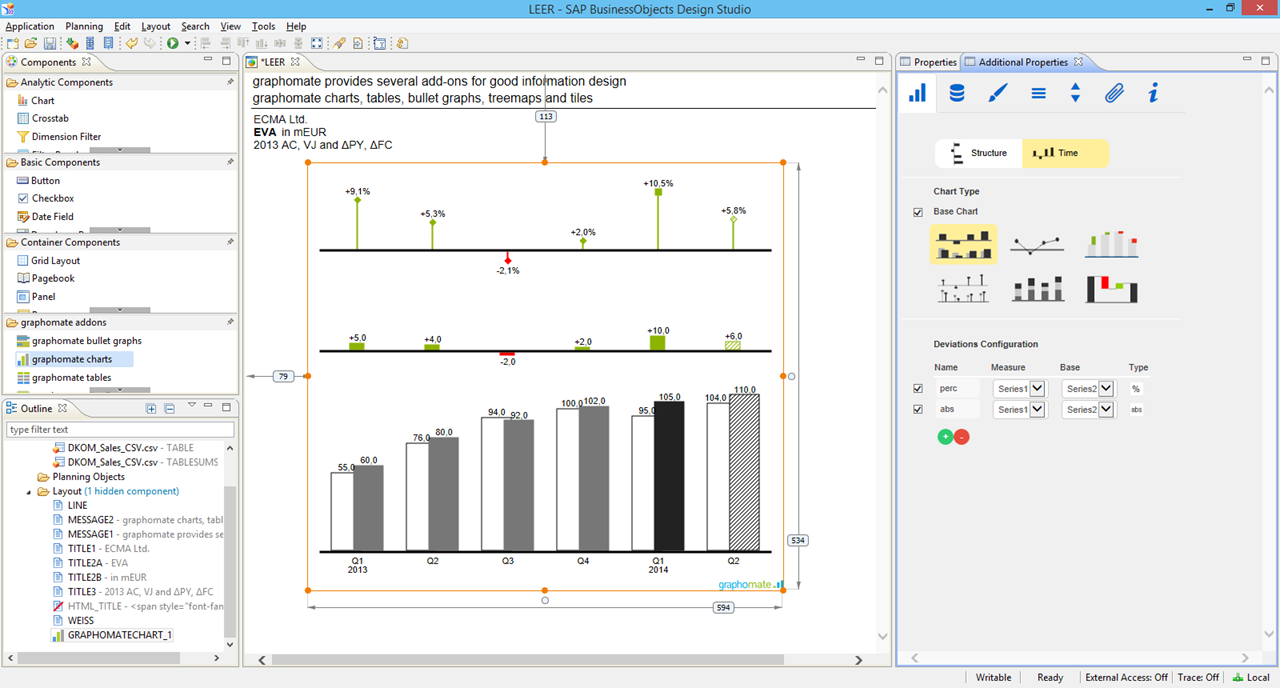The image size is (1280, 688).
Task: Select the Dimension Filter component
Action: tap(59, 136)
